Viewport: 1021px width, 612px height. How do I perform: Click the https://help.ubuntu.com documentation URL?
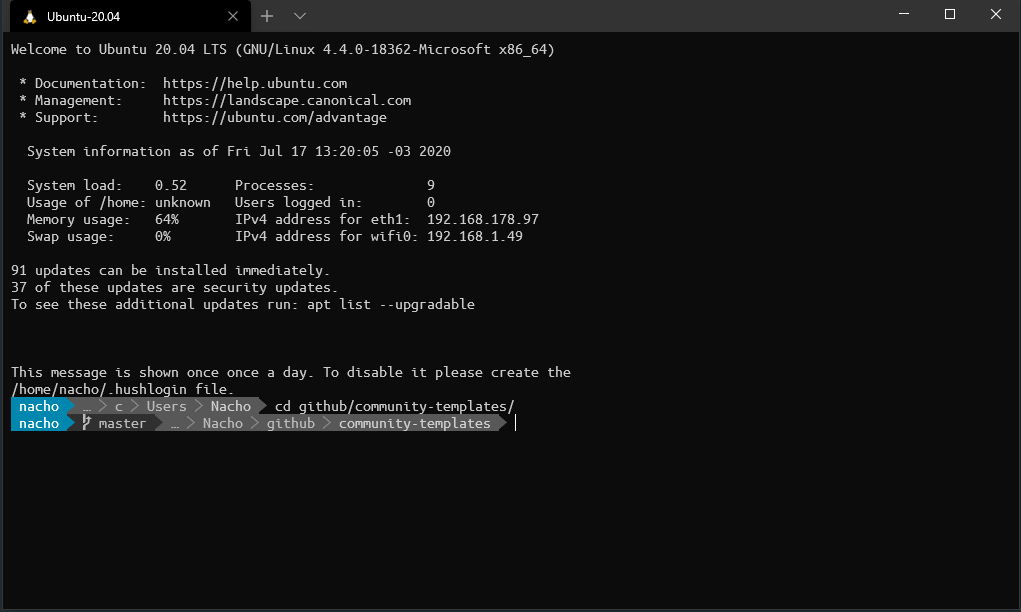point(255,83)
